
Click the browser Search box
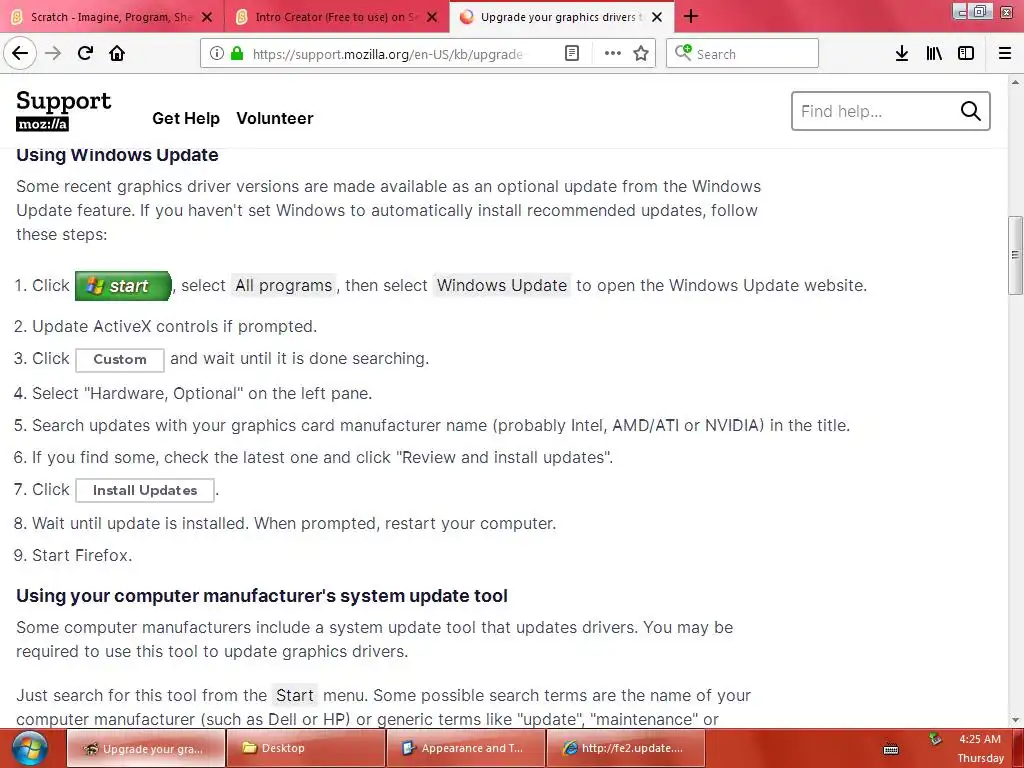742,54
